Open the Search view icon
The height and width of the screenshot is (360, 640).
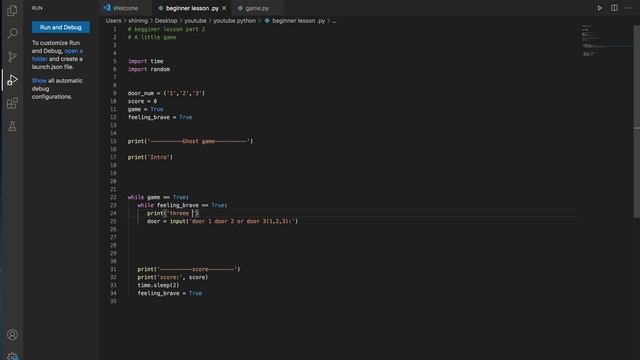pyautogui.click(x=12, y=33)
